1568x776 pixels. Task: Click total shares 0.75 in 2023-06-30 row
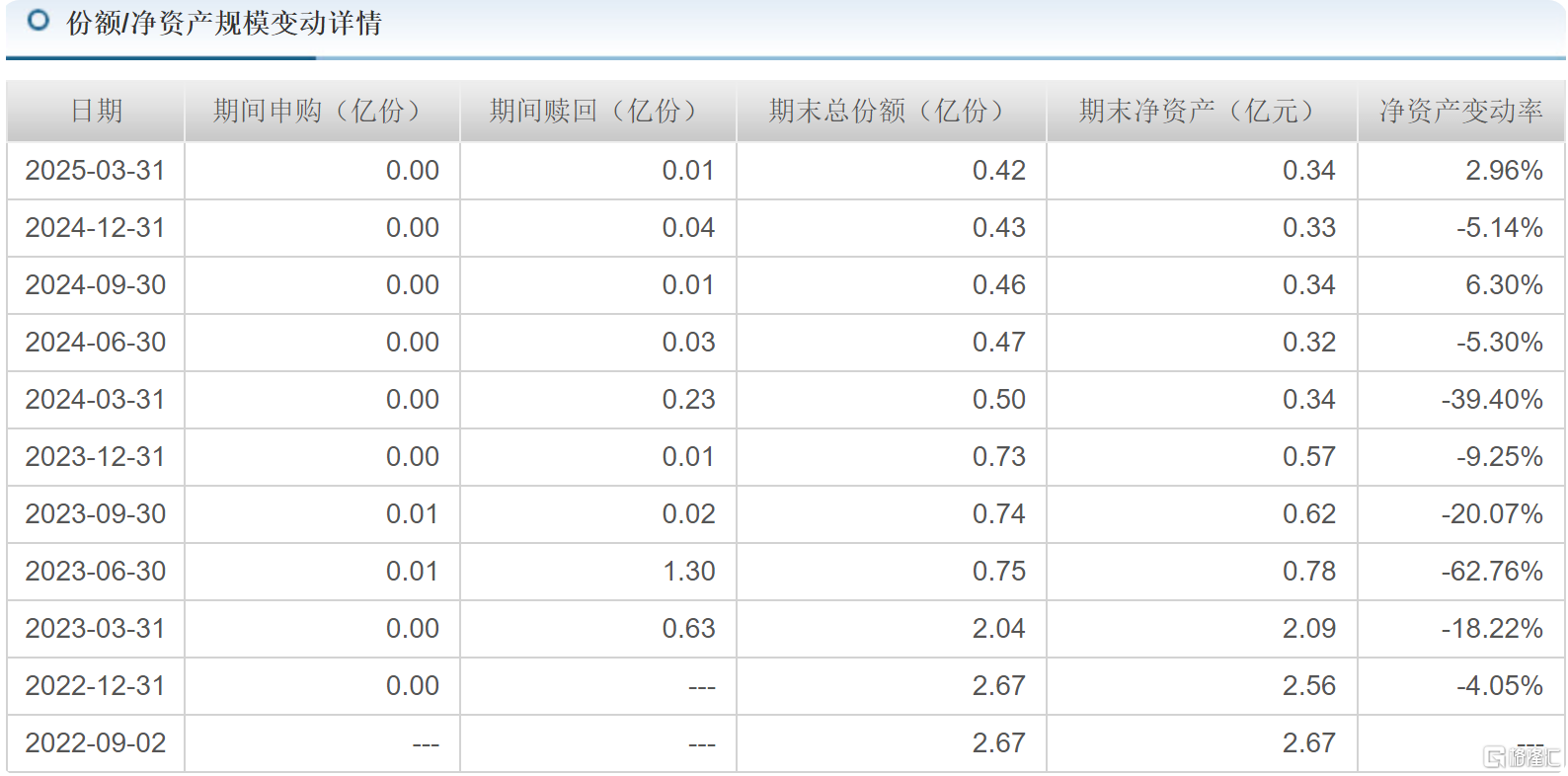coord(999,572)
